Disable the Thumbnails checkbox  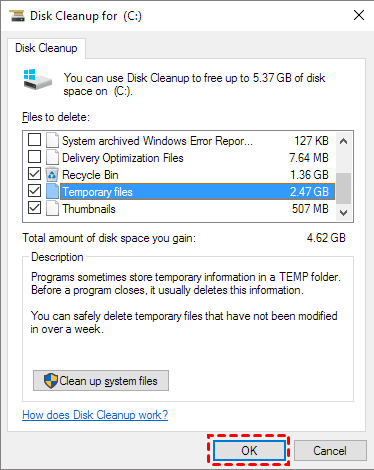pyautogui.click(x=34, y=208)
